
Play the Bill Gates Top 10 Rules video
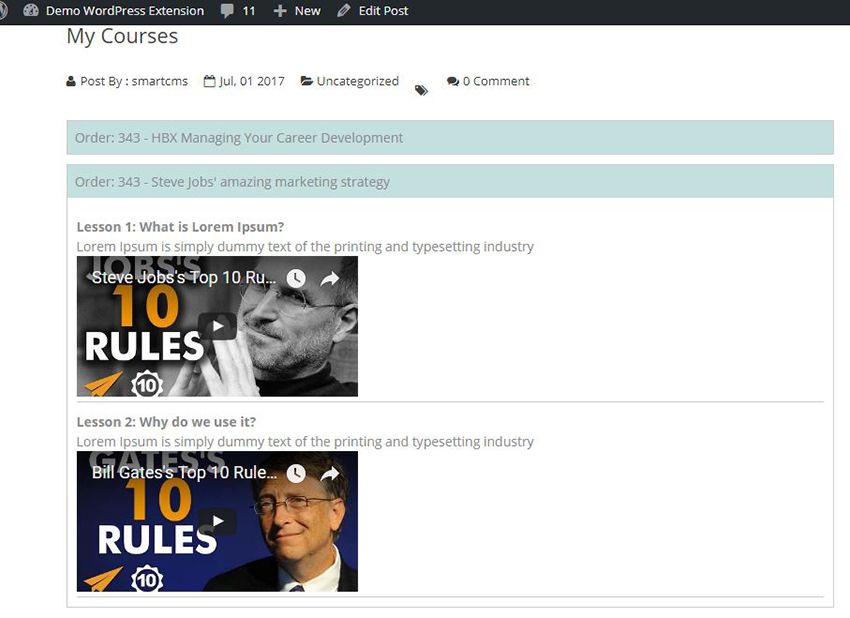pos(217,521)
